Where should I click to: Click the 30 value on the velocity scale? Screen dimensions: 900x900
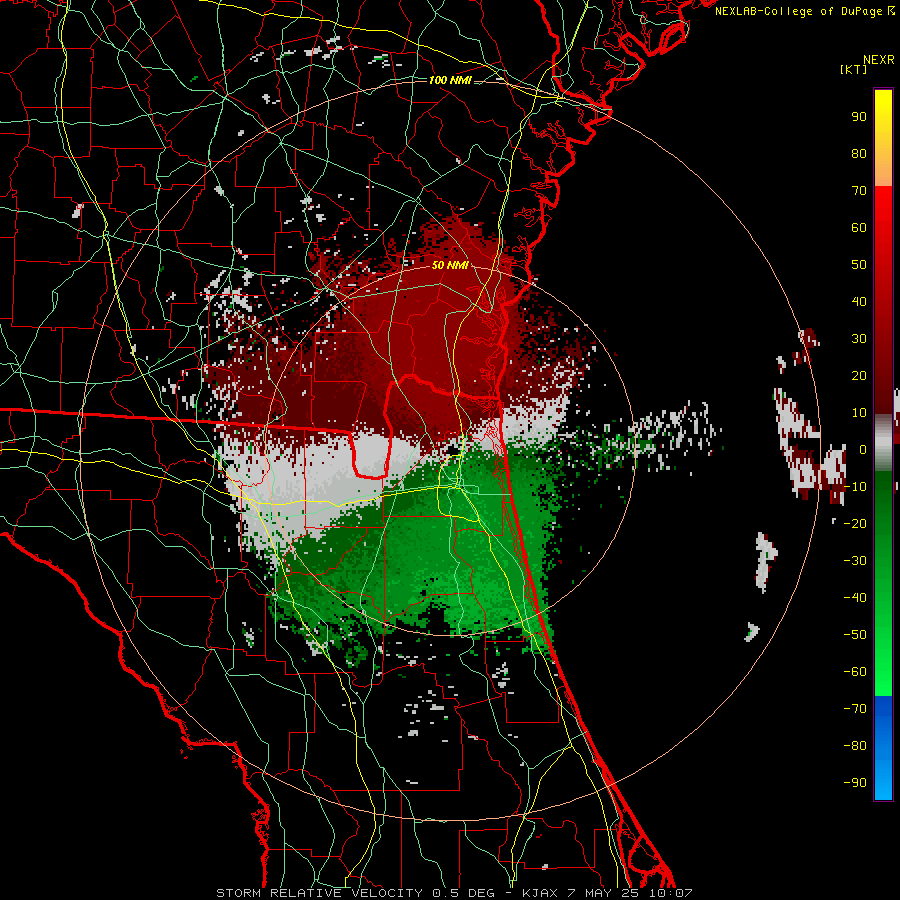[x=859, y=339]
